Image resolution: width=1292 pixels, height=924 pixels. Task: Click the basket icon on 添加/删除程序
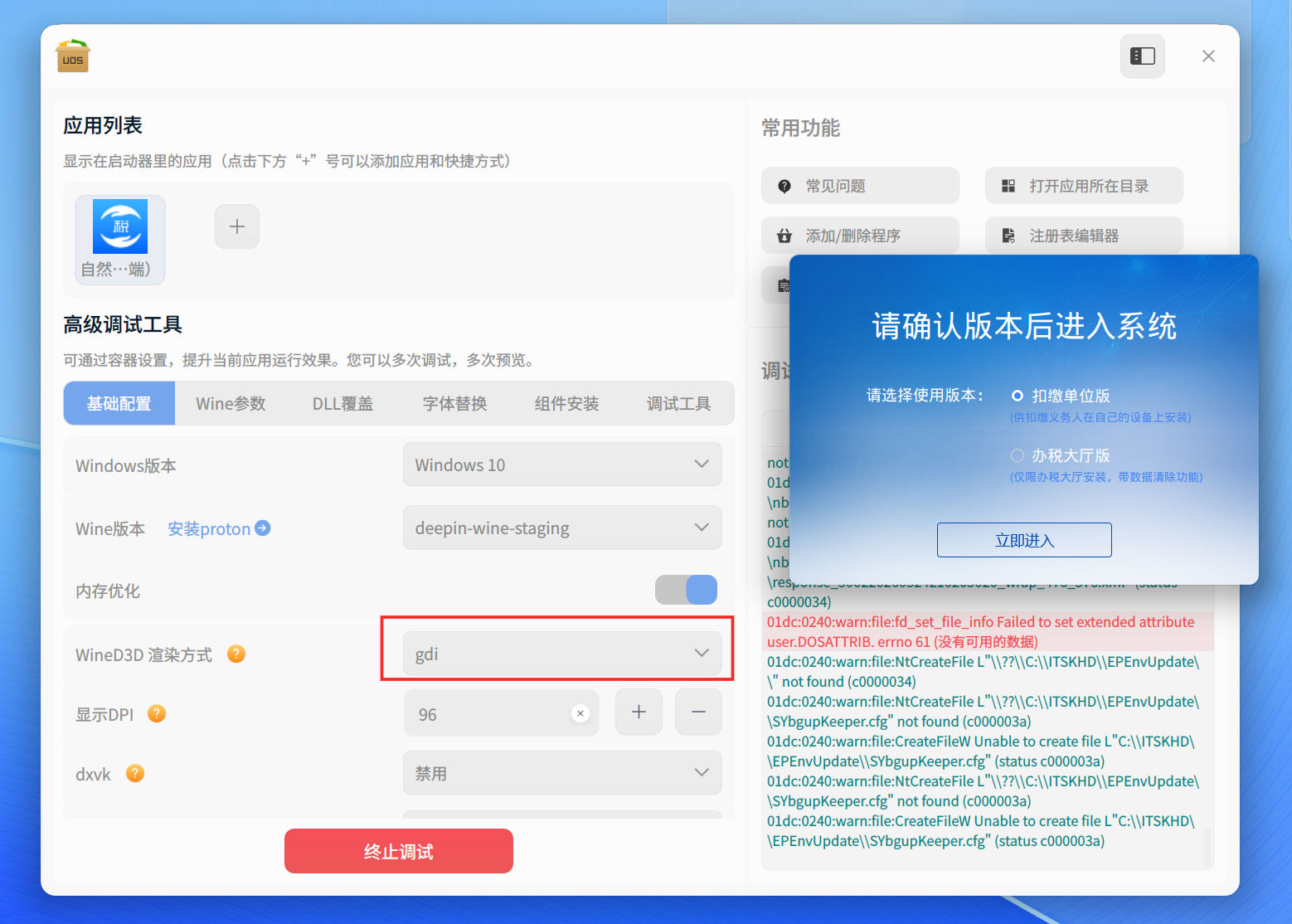[784, 236]
